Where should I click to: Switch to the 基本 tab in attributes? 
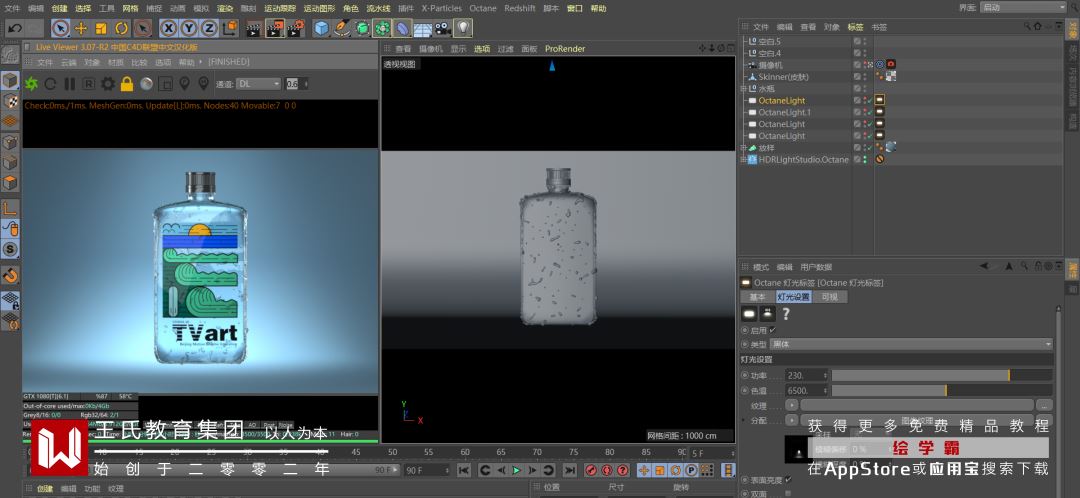coord(757,297)
